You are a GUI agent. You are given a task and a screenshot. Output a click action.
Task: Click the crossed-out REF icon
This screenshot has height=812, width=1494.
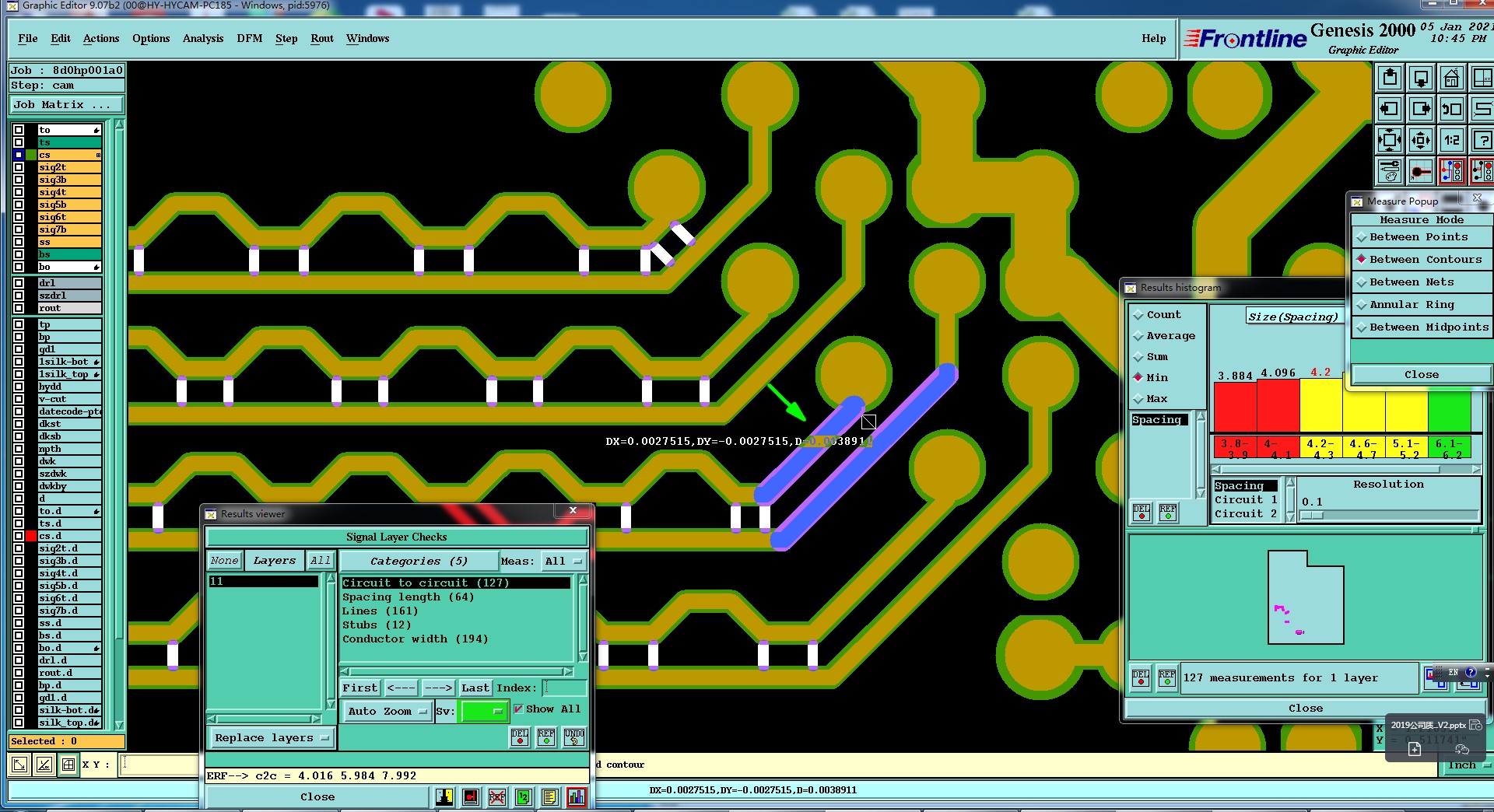coord(497,796)
